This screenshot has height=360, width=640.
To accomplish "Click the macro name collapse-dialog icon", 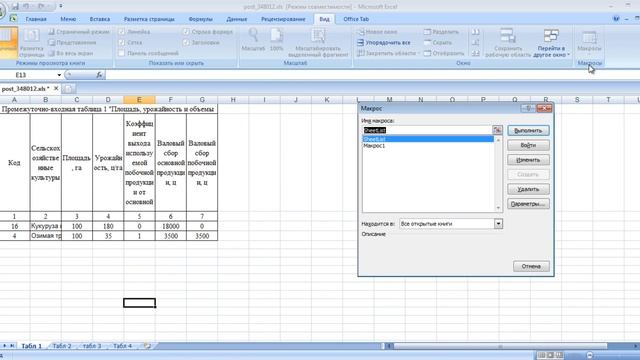I will point(497,130).
